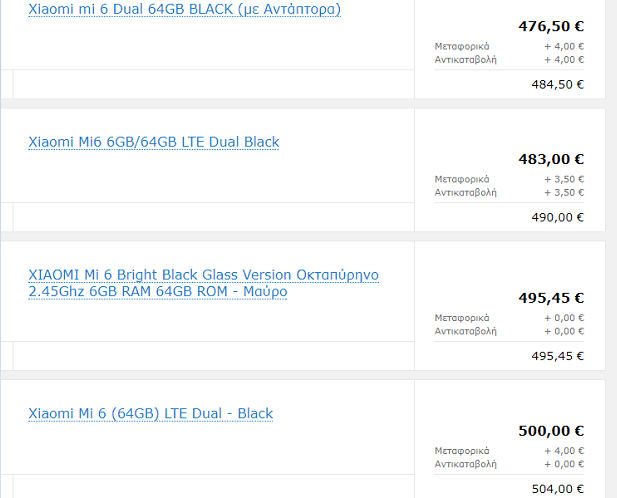Select the 504,00 € total amount

click(x=557, y=489)
